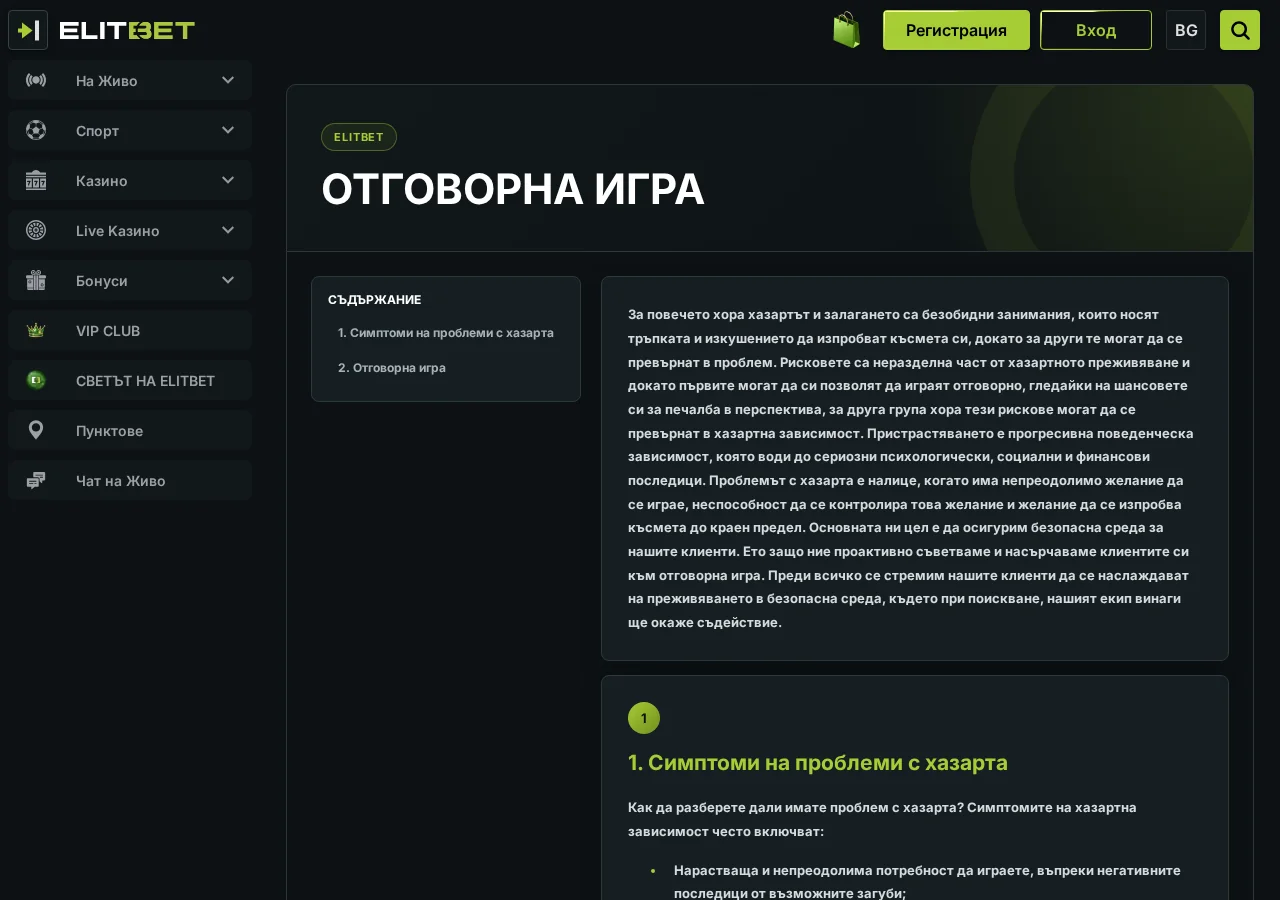
Task: Go to 2. Отговорна игра in contents
Action: point(392,368)
